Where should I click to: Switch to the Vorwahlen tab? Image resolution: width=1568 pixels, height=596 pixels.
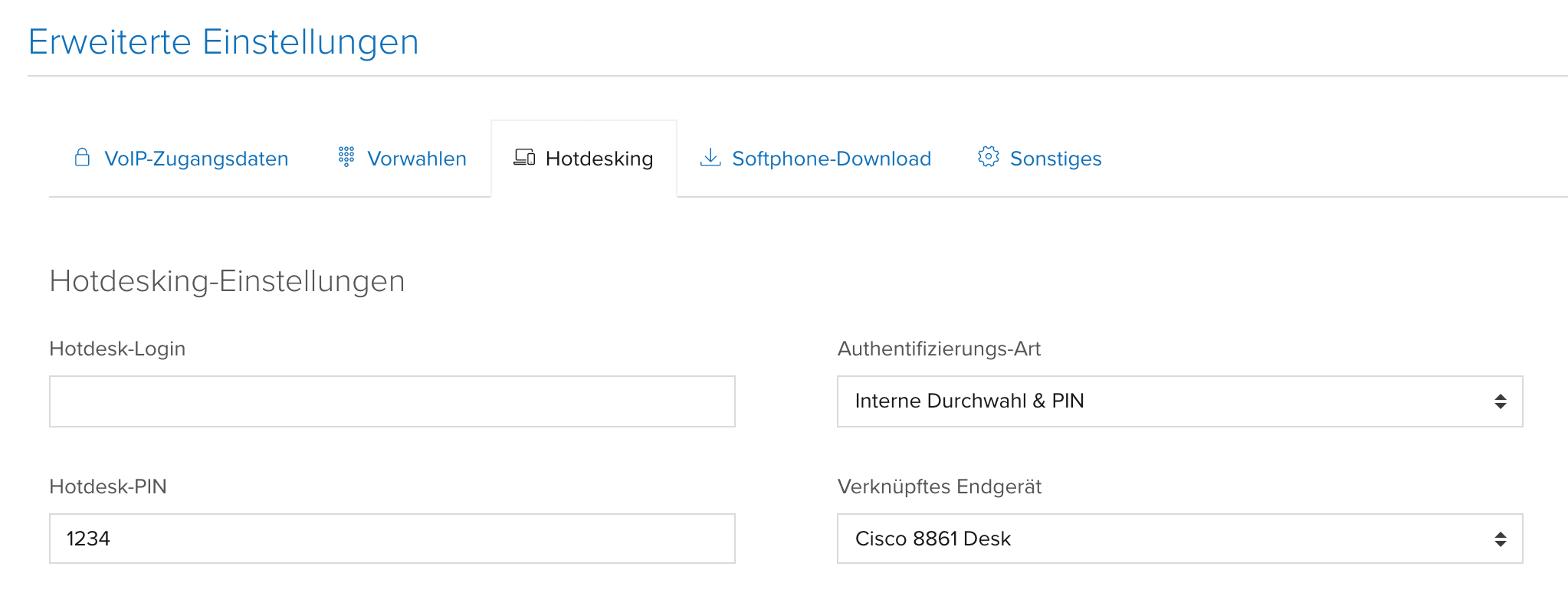pos(417,159)
